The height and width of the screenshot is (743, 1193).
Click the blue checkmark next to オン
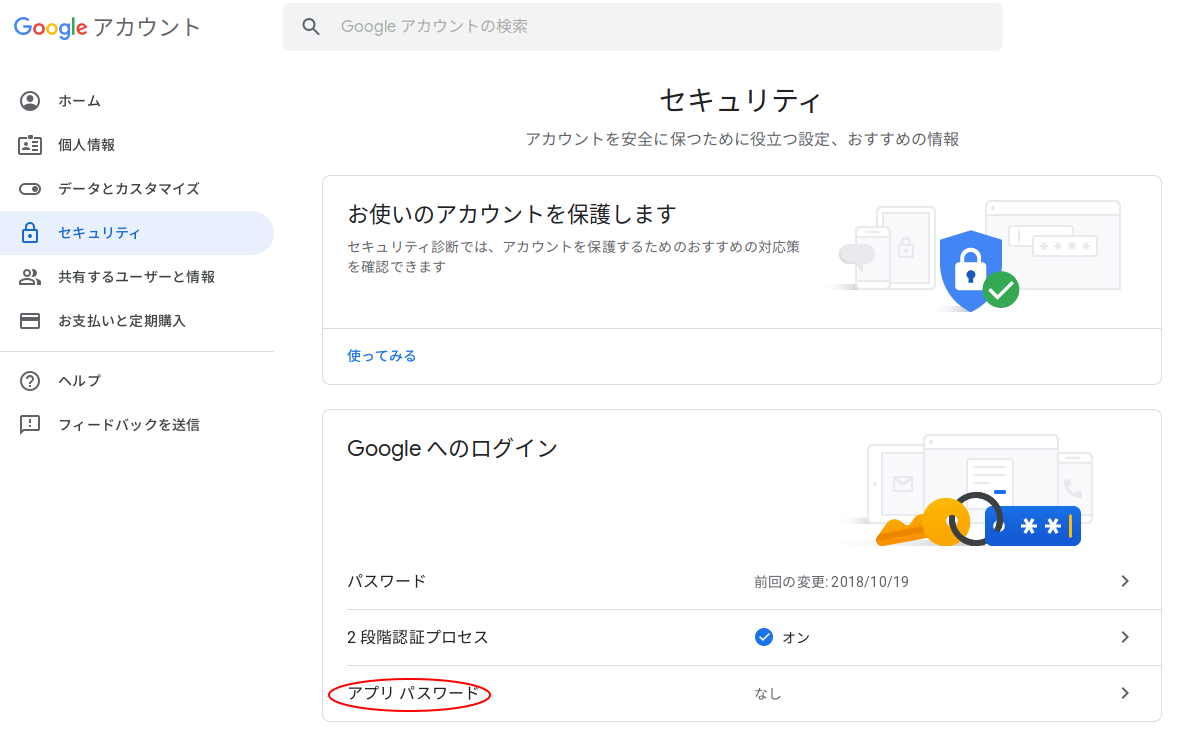pyautogui.click(x=764, y=637)
